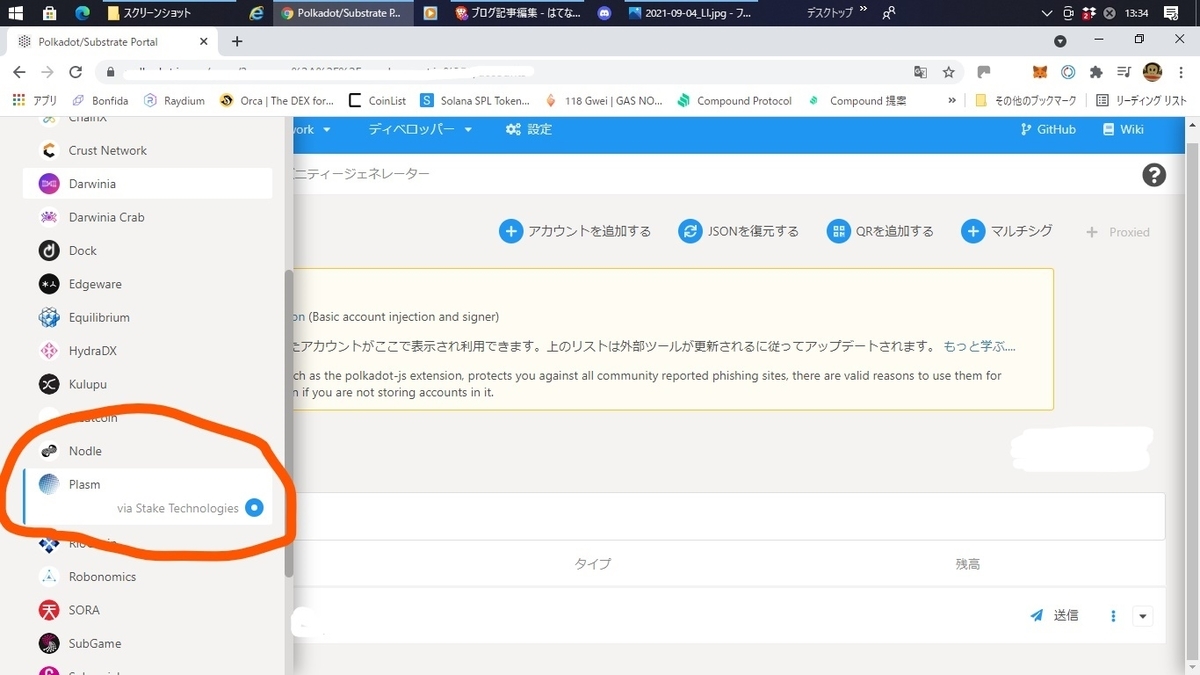Bookmark this page with star icon
1200x675 pixels.
tap(948, 72)
